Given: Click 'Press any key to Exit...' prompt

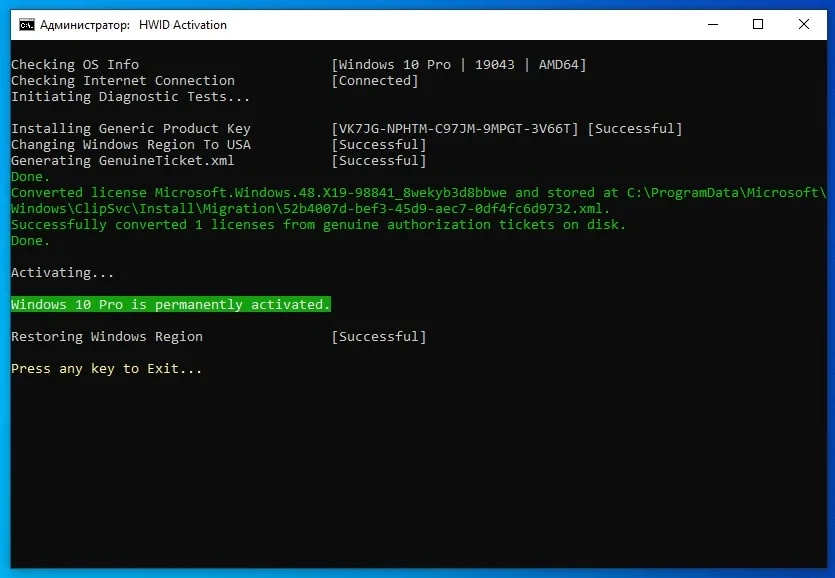Looking at the screenshot, I should [107, 368].
